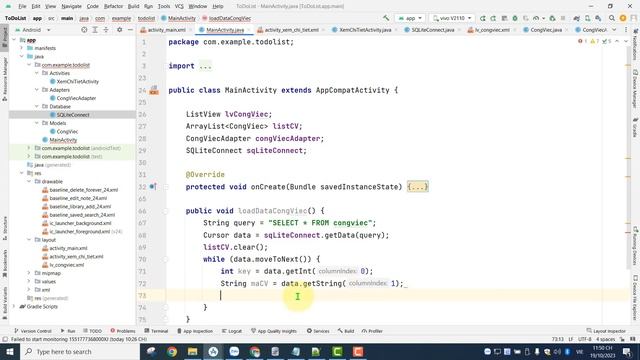Viewport: 640px width, 360px height.
Task: Expand the manifests folder
Action: click(x=22, y=48)
